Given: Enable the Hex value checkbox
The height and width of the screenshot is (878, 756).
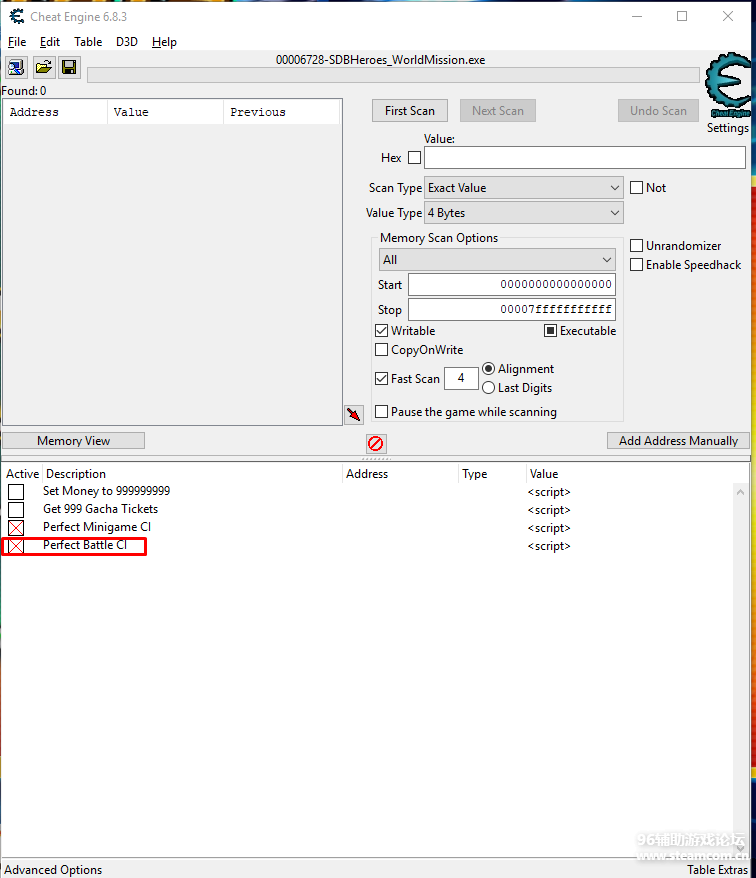Looking at the screenshot, I should 414,158.
